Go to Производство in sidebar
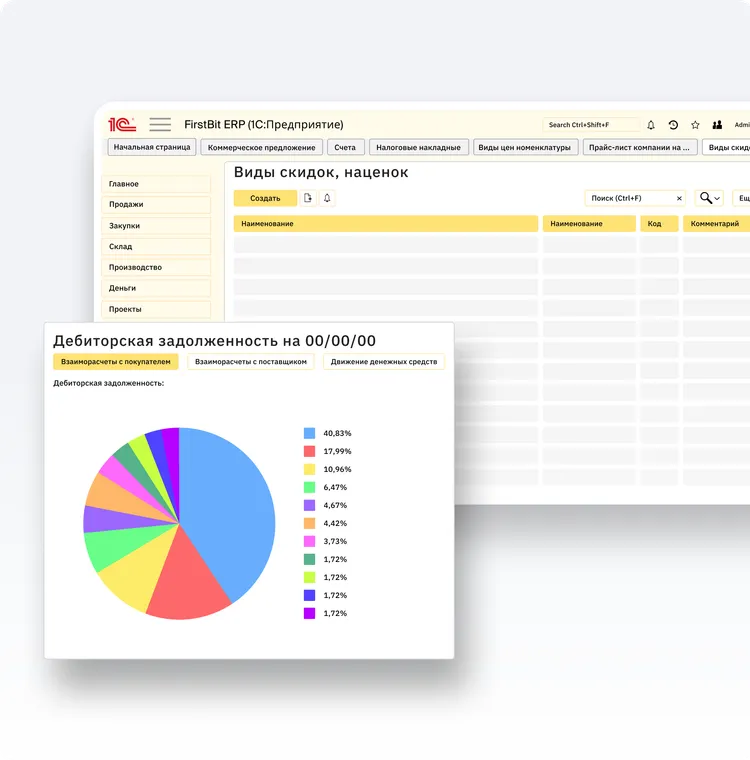The image size is (750, 760). [x=156, y=267]
